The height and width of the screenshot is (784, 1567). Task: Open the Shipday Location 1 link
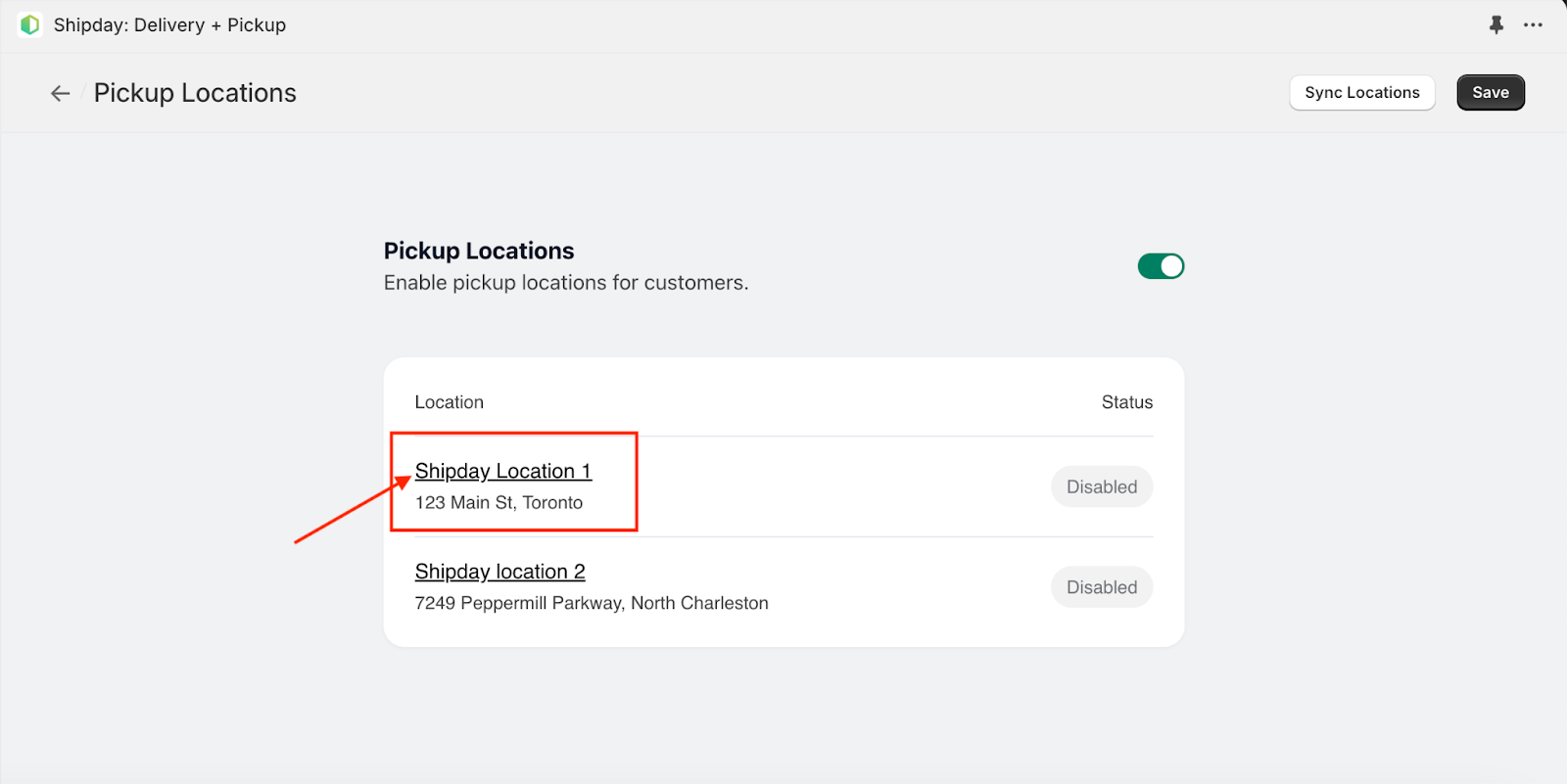(503, 471)
